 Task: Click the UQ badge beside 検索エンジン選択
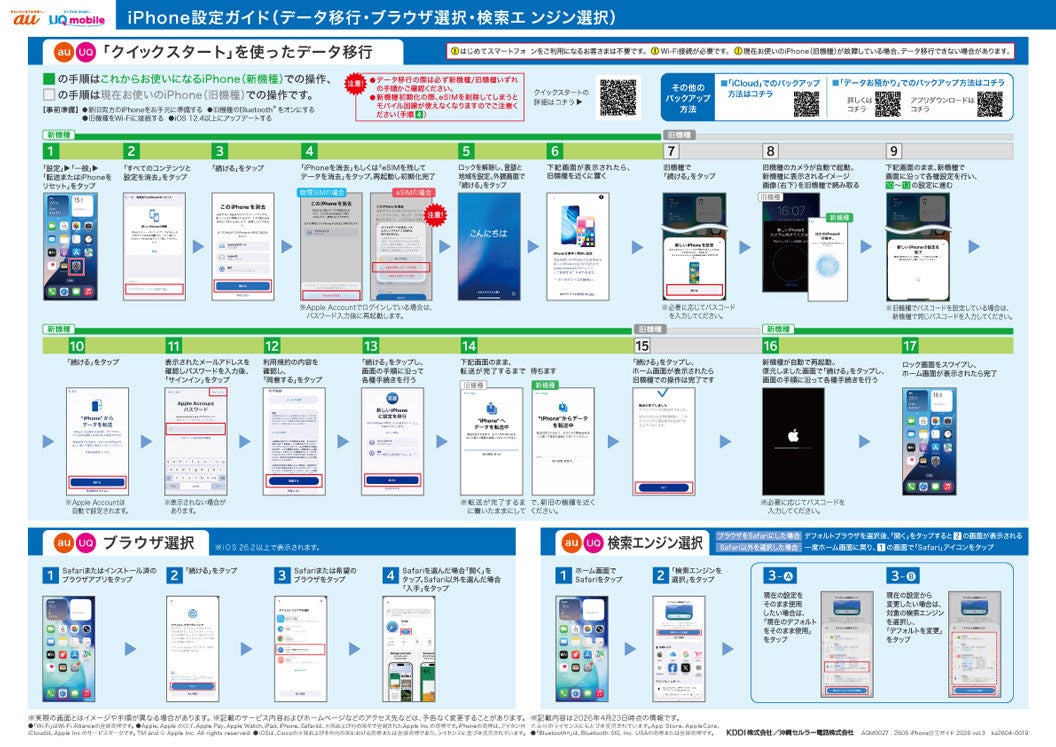pyautogui.click(x=593, y=542)
